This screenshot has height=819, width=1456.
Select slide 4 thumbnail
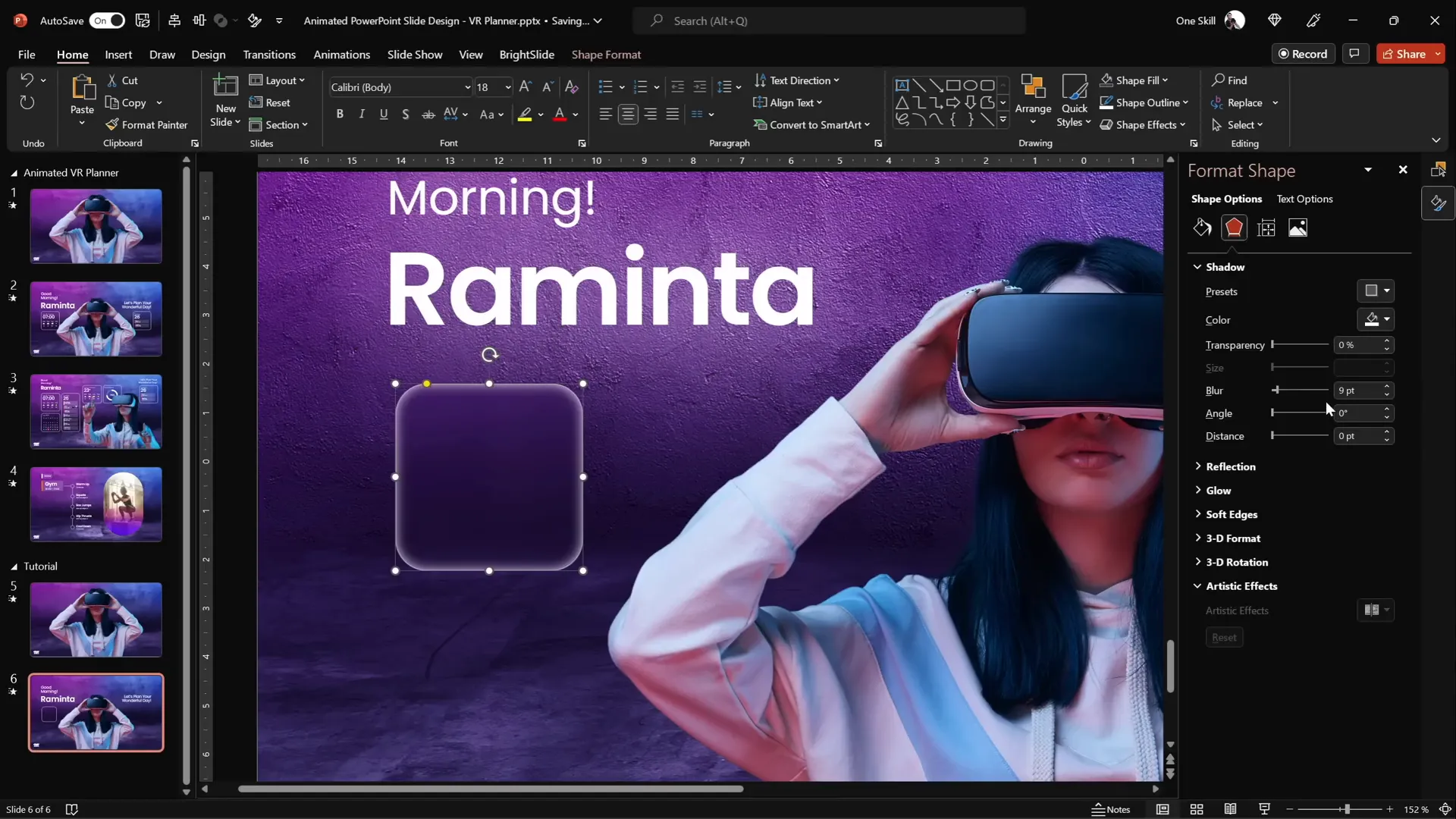96,504
